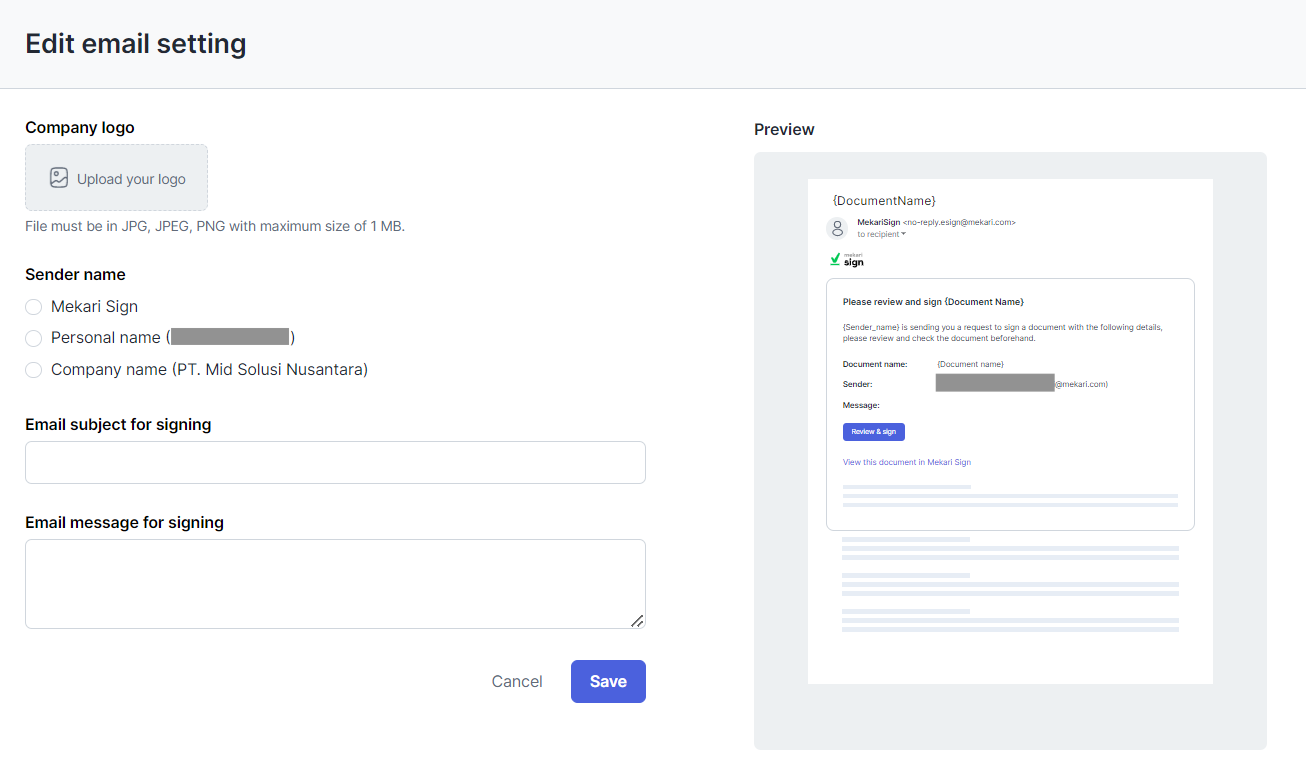Click the {DocumentName} subject line in the preview

tap(884, 201)
